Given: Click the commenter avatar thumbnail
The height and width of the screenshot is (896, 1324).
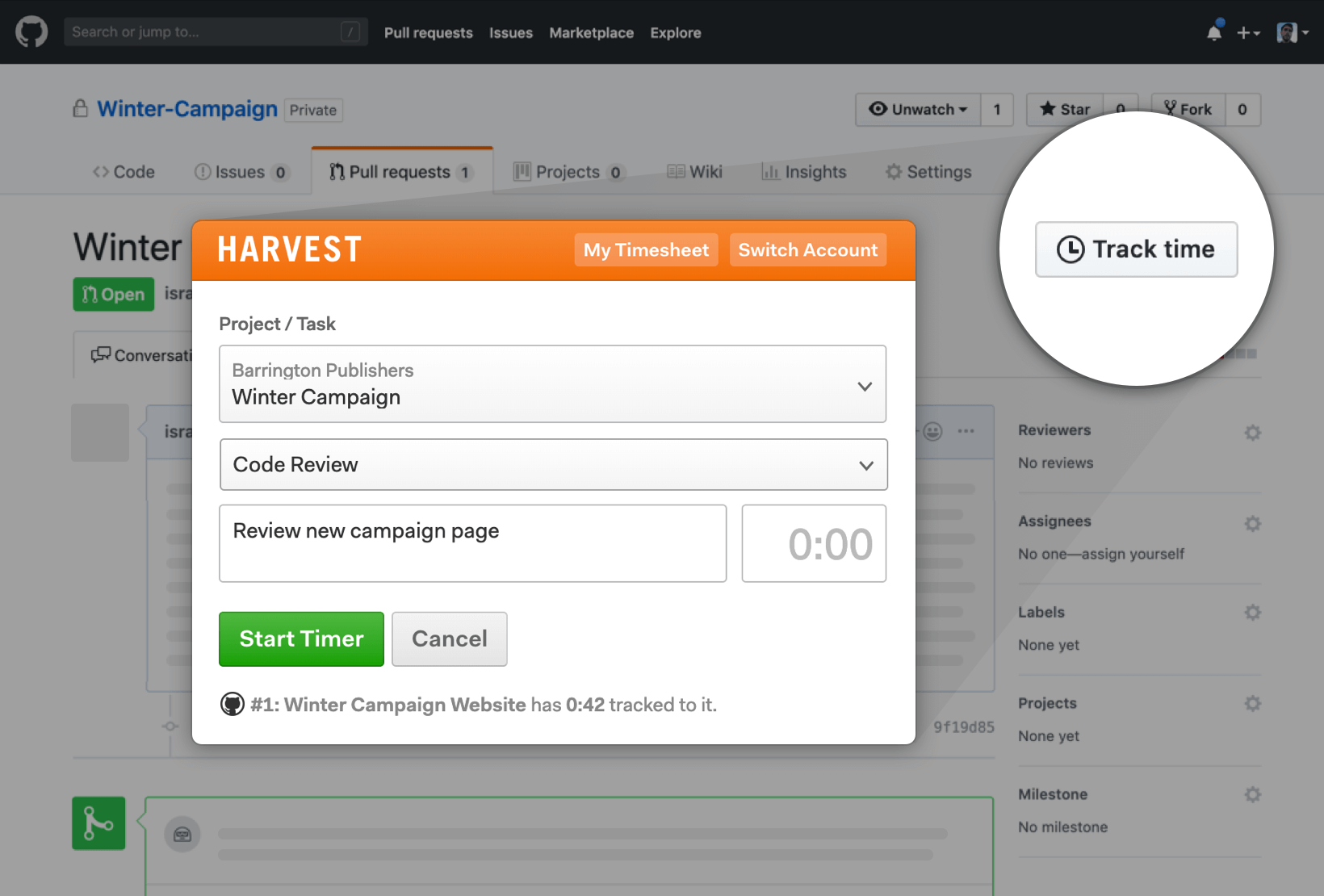Looking at the screenshot, I should (100, 433).
